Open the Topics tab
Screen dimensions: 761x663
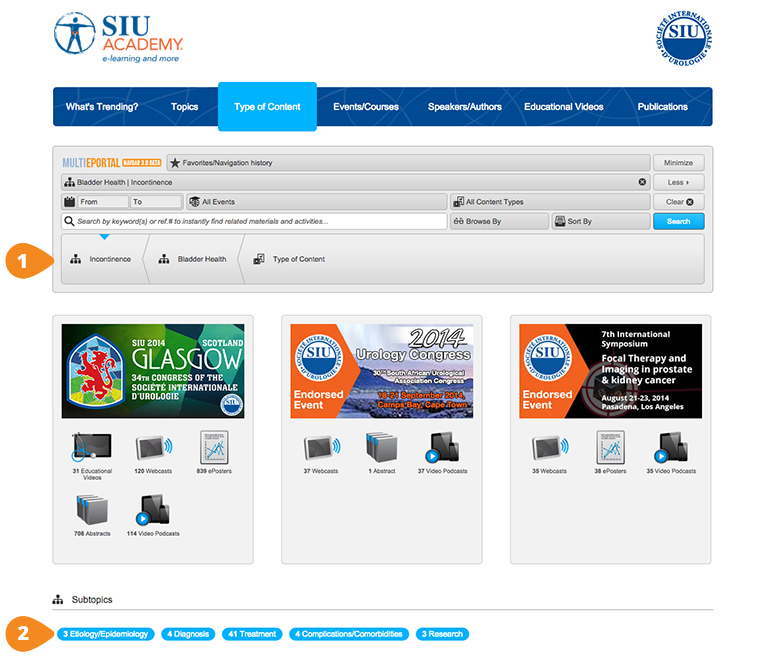point(184,107)
